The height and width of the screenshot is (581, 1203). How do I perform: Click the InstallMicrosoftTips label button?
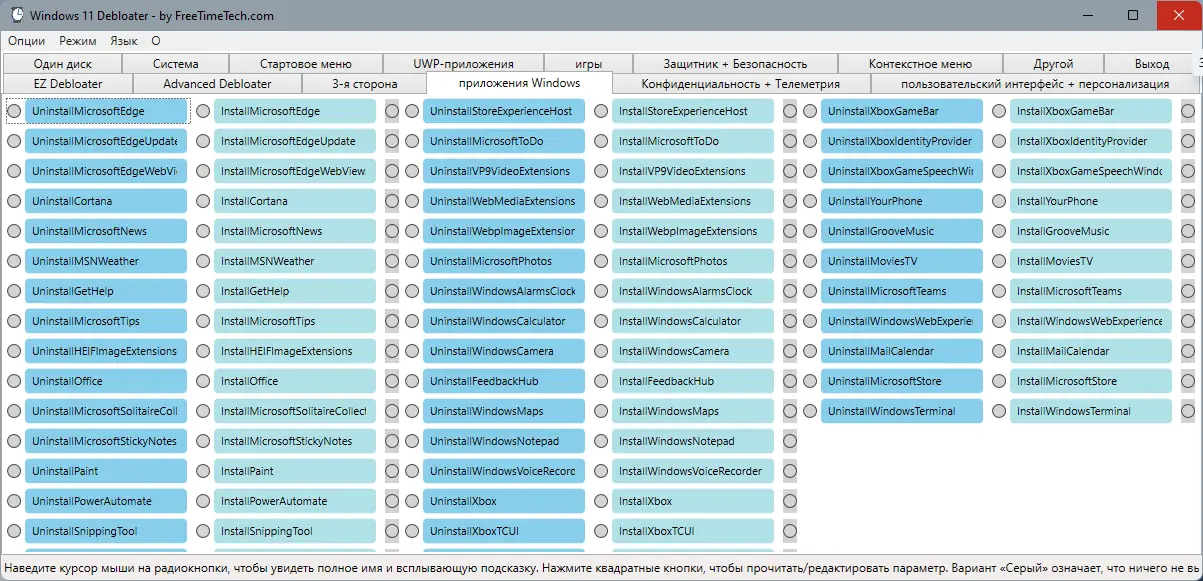click(x=295, y=321)
